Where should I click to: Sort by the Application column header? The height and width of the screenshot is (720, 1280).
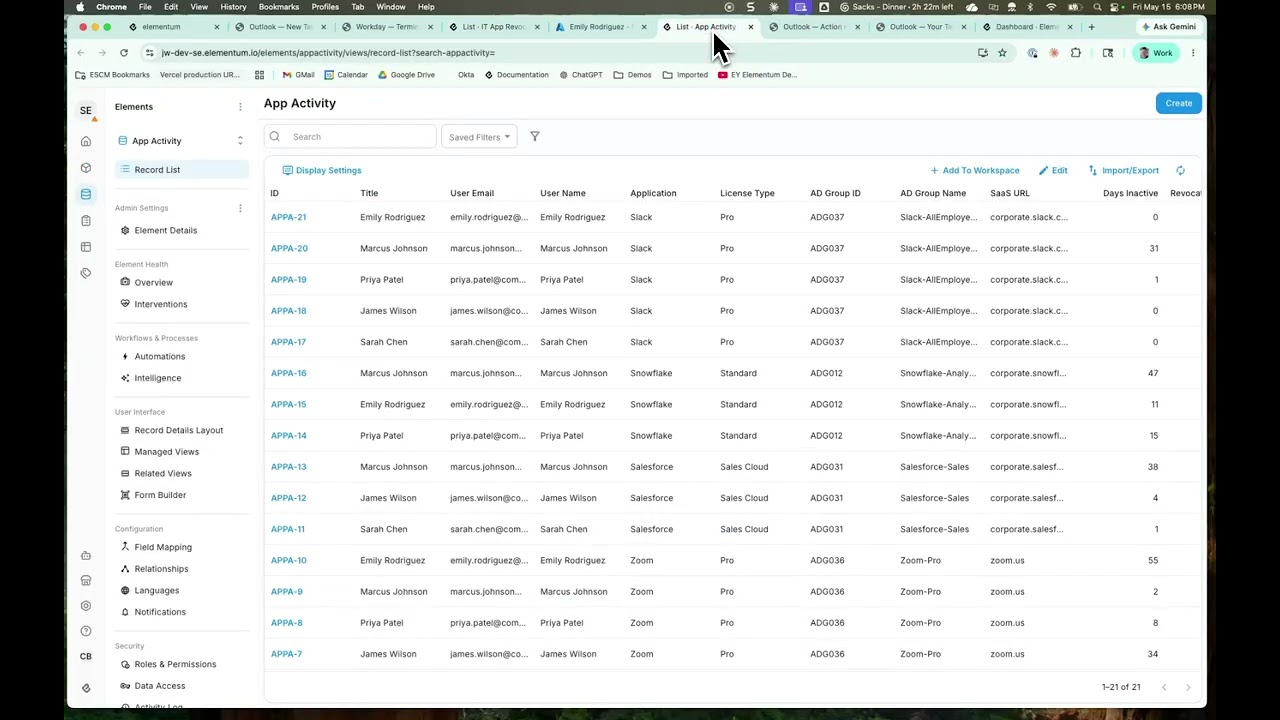[x=653, y=193]
